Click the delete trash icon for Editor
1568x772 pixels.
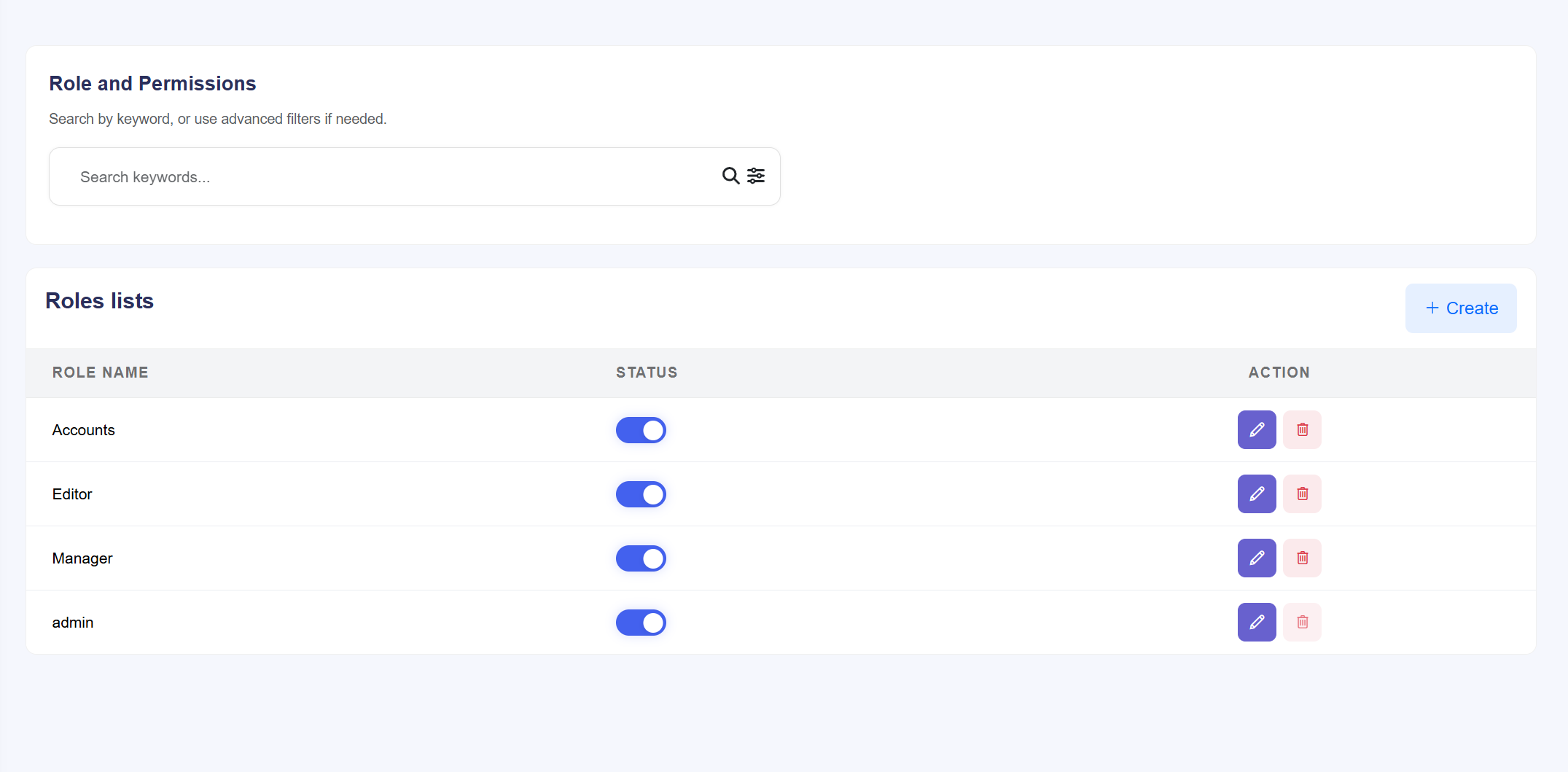pyautogui.click(x=1302, y=494)
